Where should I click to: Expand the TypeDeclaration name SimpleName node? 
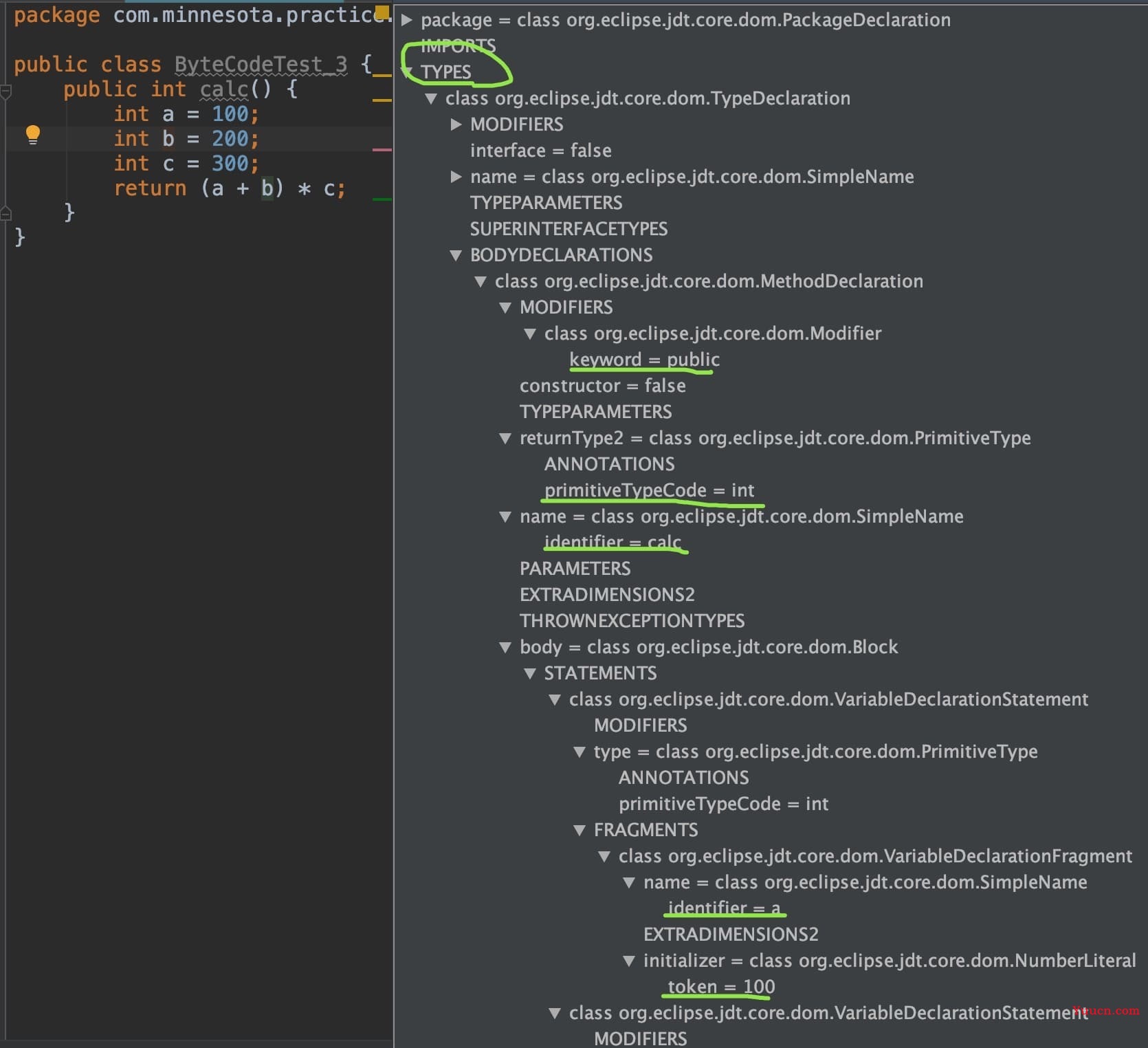coord(456,177)
